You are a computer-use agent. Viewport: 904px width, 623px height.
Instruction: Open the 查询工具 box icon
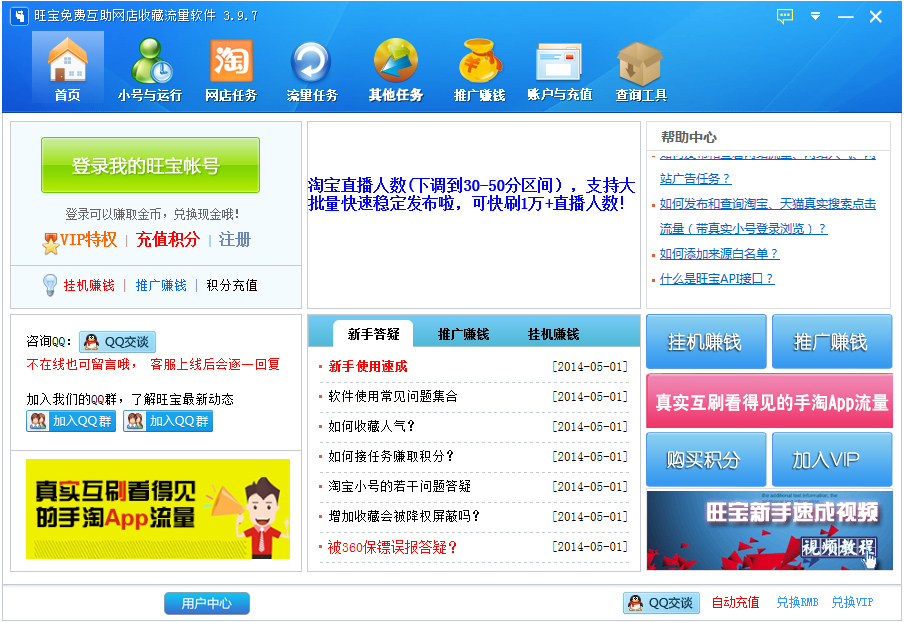pyautogui.click(x=641, y=62)
